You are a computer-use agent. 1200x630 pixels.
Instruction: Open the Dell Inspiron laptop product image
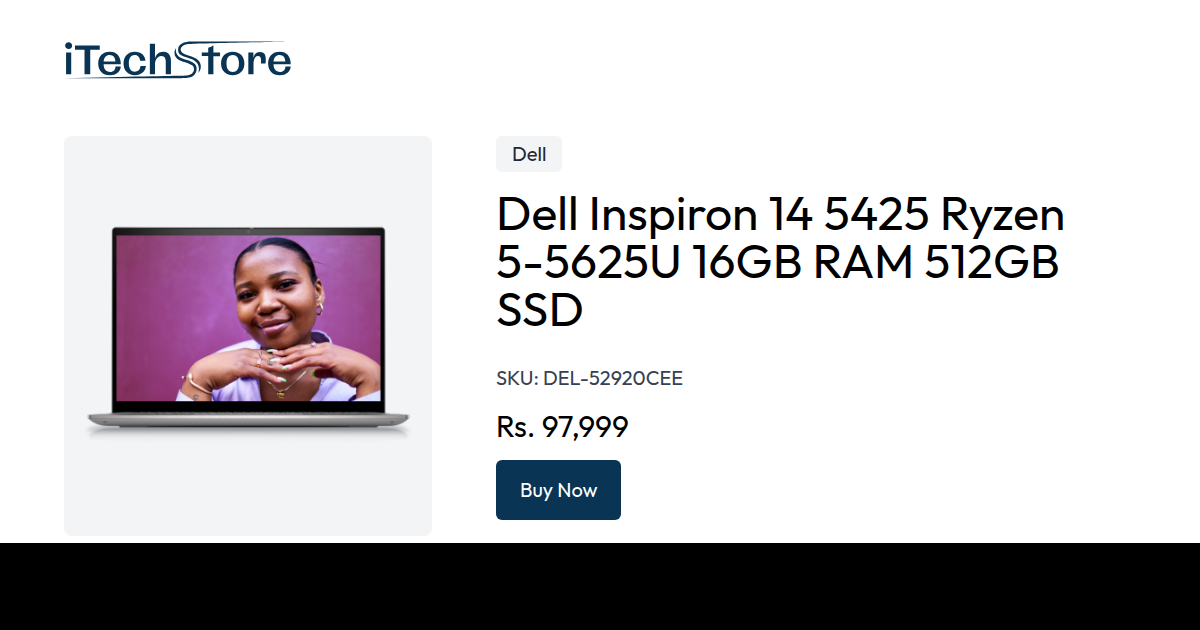[x=248, y=332]
